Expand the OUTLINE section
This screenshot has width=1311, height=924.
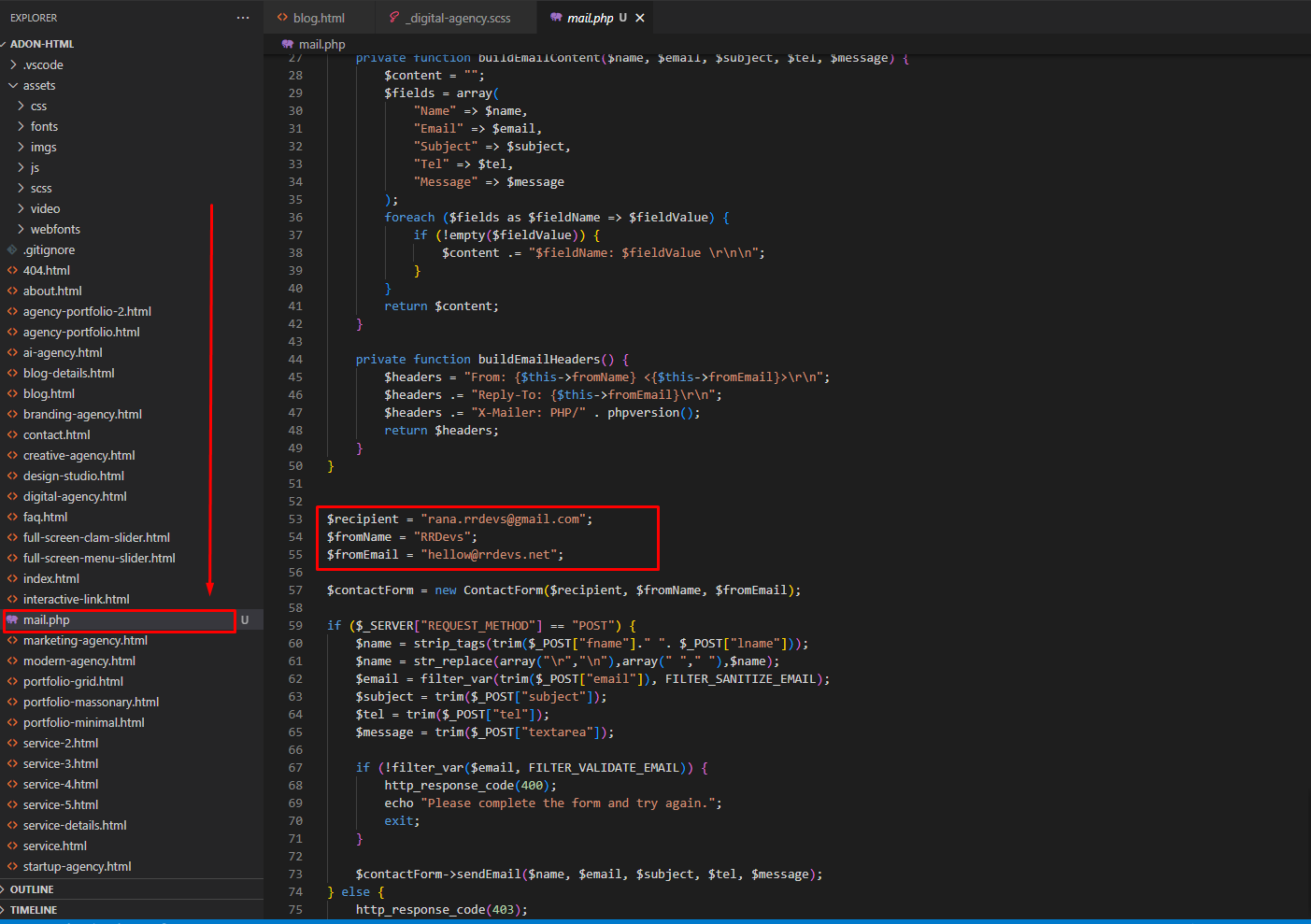pos(32,889)
